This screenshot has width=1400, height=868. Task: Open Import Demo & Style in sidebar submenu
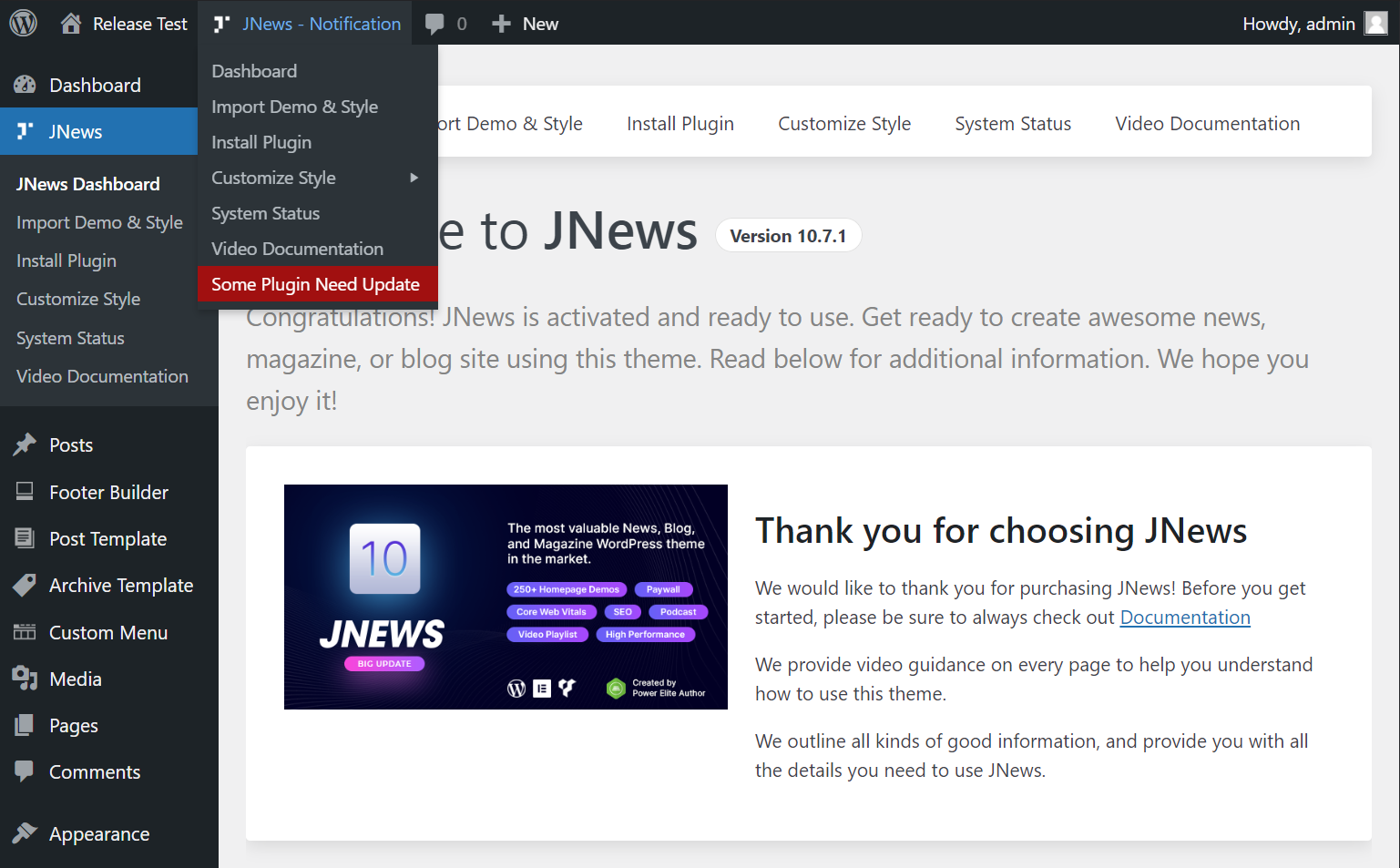99,222
